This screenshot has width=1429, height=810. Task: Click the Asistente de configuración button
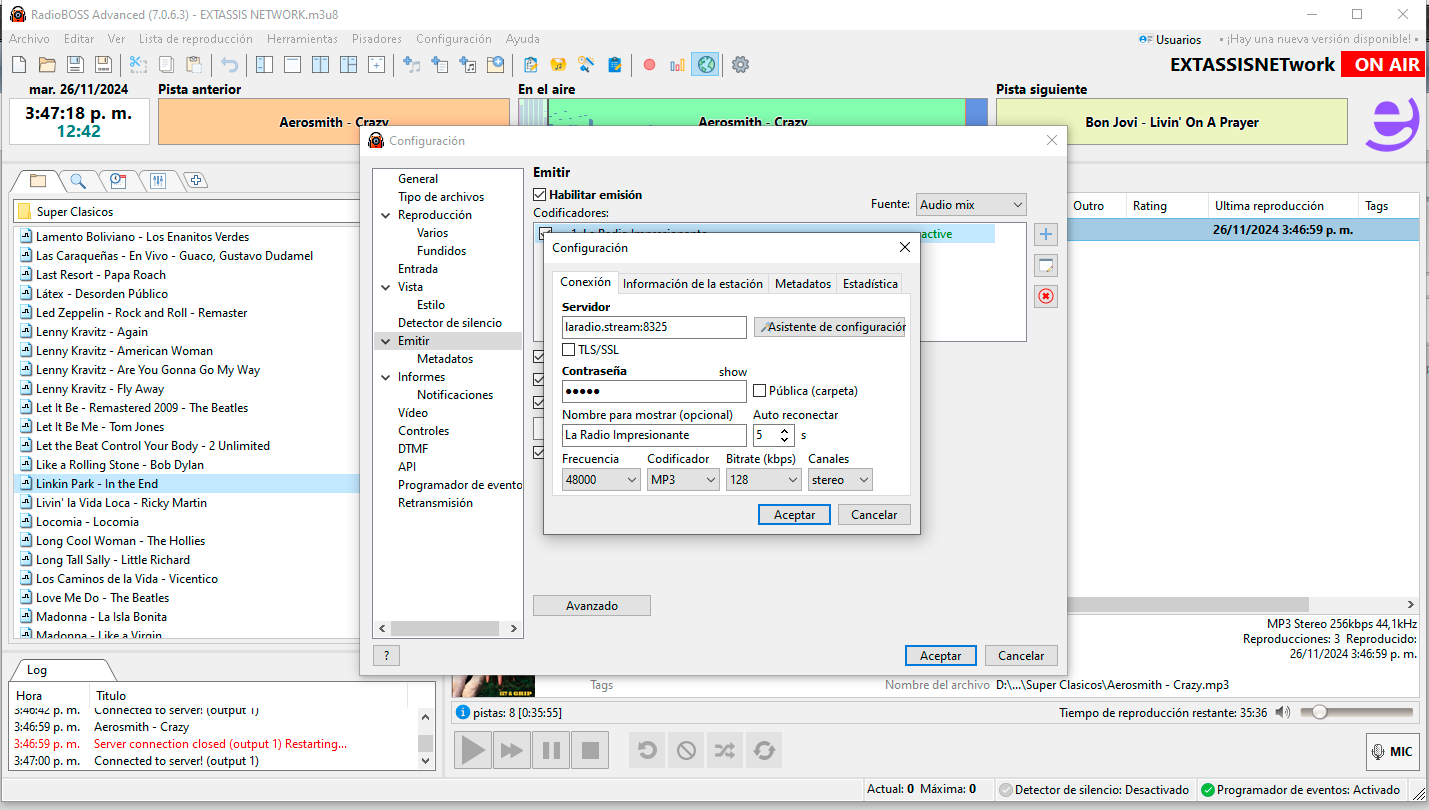point(828,327)
